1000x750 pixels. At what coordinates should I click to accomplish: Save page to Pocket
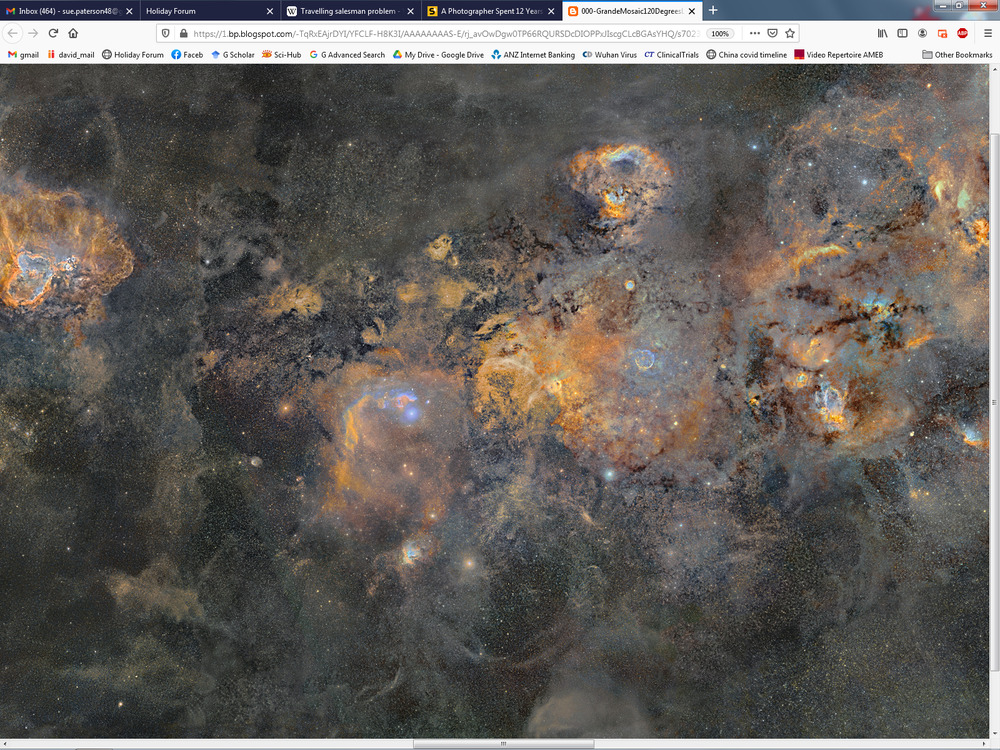tap(772, 33)
